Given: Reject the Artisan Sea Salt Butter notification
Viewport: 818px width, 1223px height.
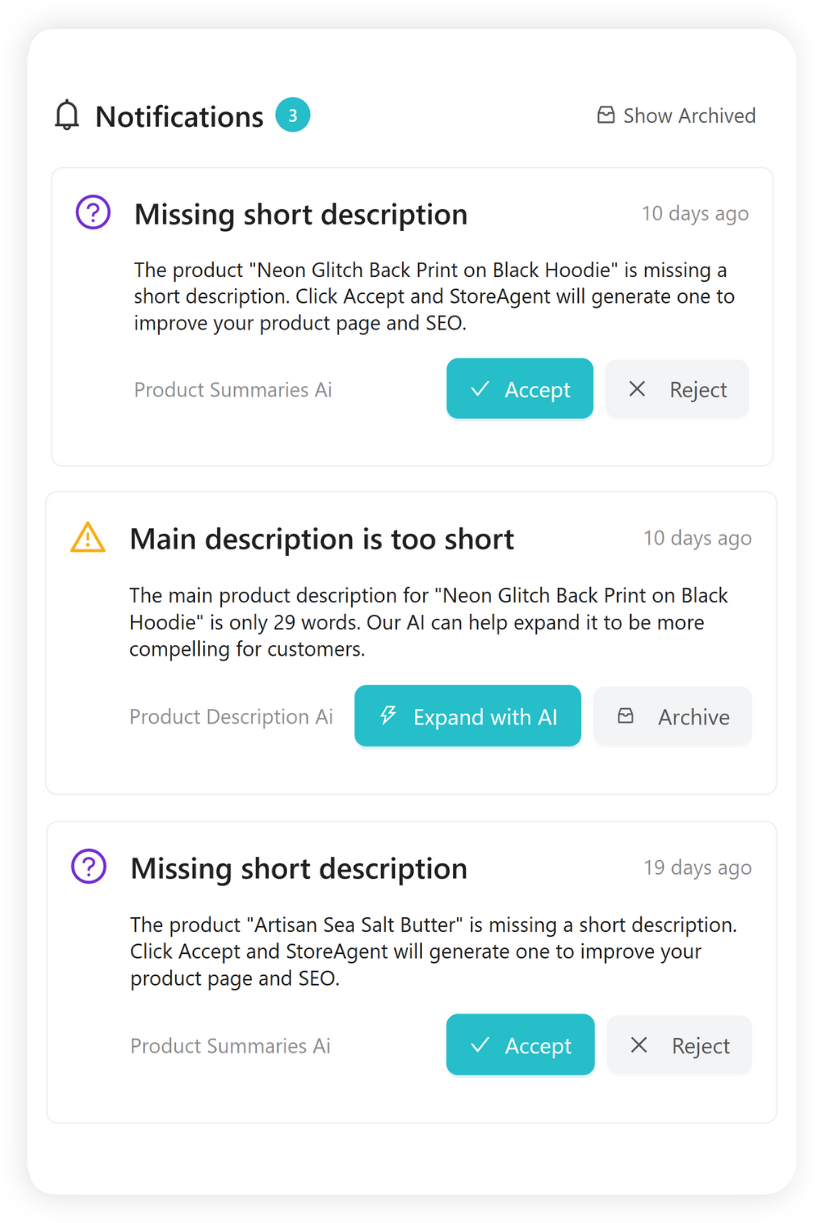Looking at the screenshot, I should coord(679,1045).
